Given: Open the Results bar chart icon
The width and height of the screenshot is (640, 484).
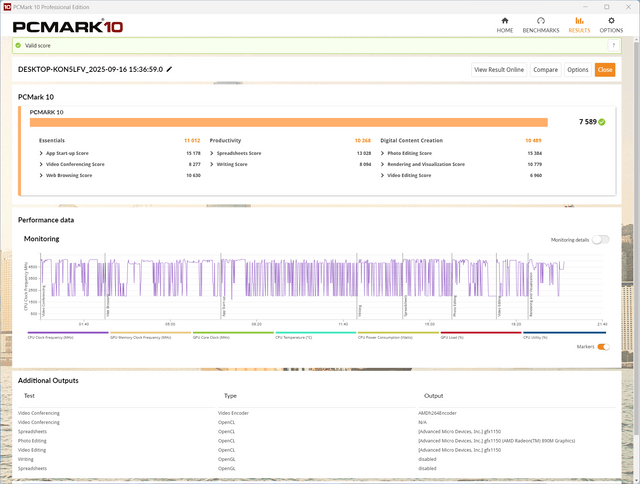Looking at the screenshot, I should point(579,20).
